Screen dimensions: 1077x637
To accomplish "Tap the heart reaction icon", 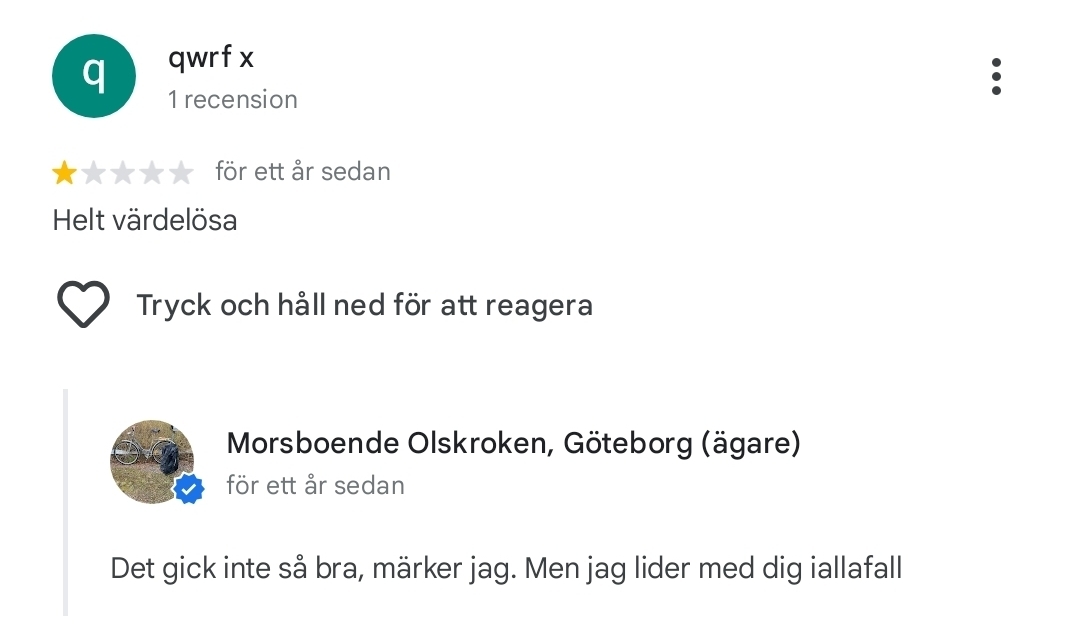I will click(x=83, y=304).
